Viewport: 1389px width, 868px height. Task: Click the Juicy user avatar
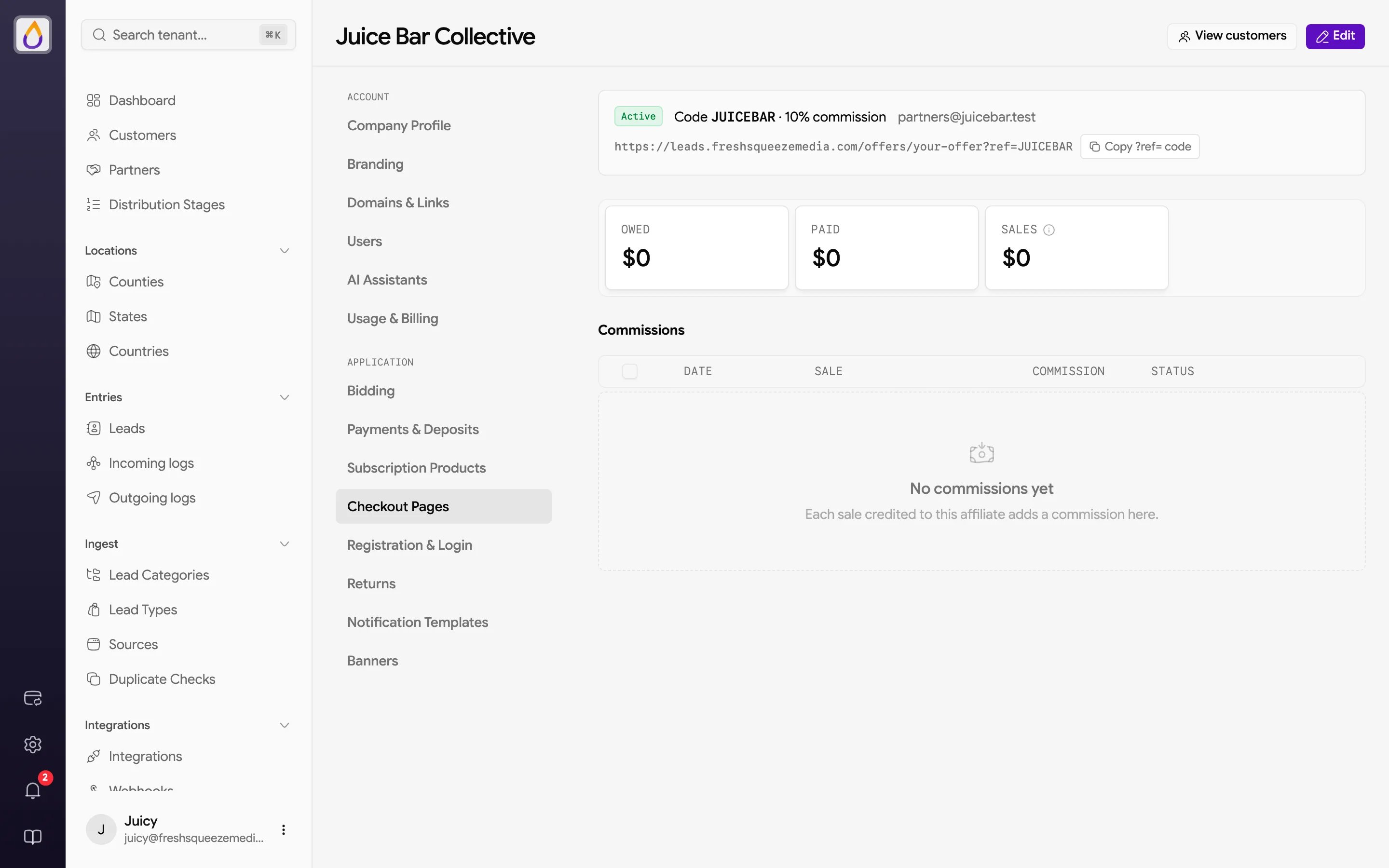pyautogui.click(x=101, y=829)
